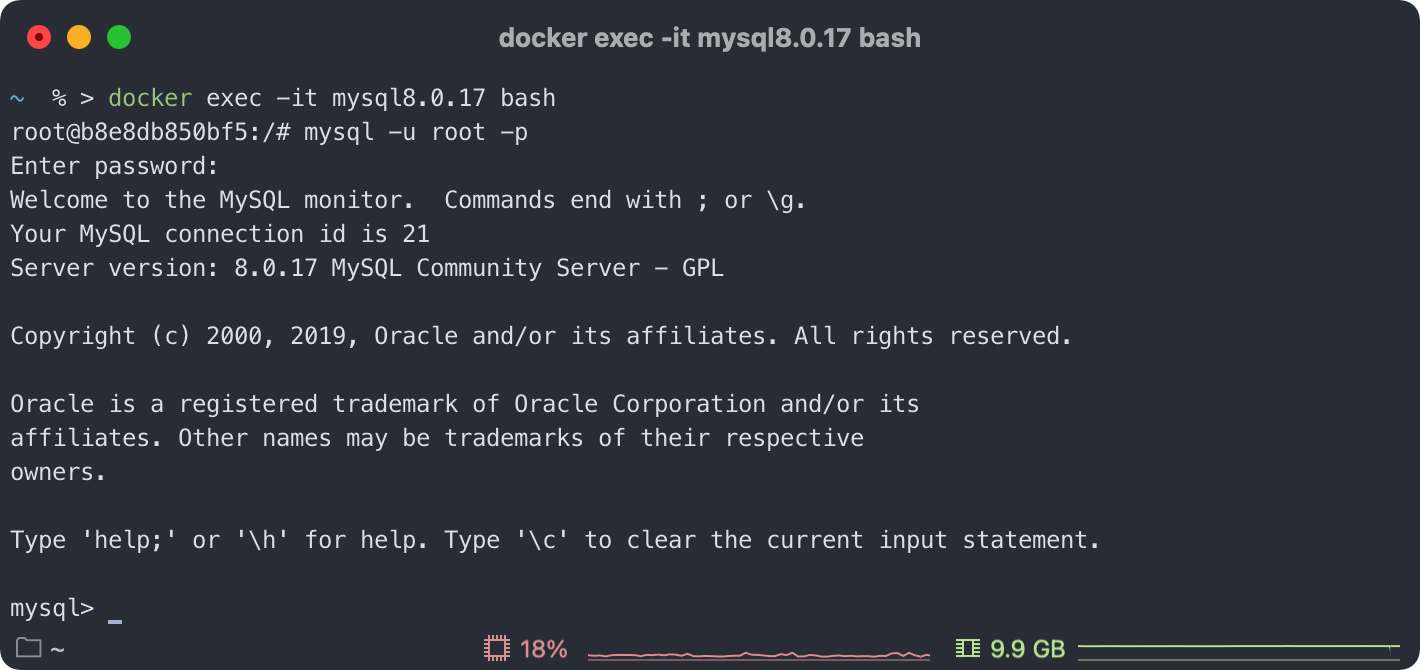Click the tilde directory label beside folder
This screenshot has height=670, width=1420.
57,649
